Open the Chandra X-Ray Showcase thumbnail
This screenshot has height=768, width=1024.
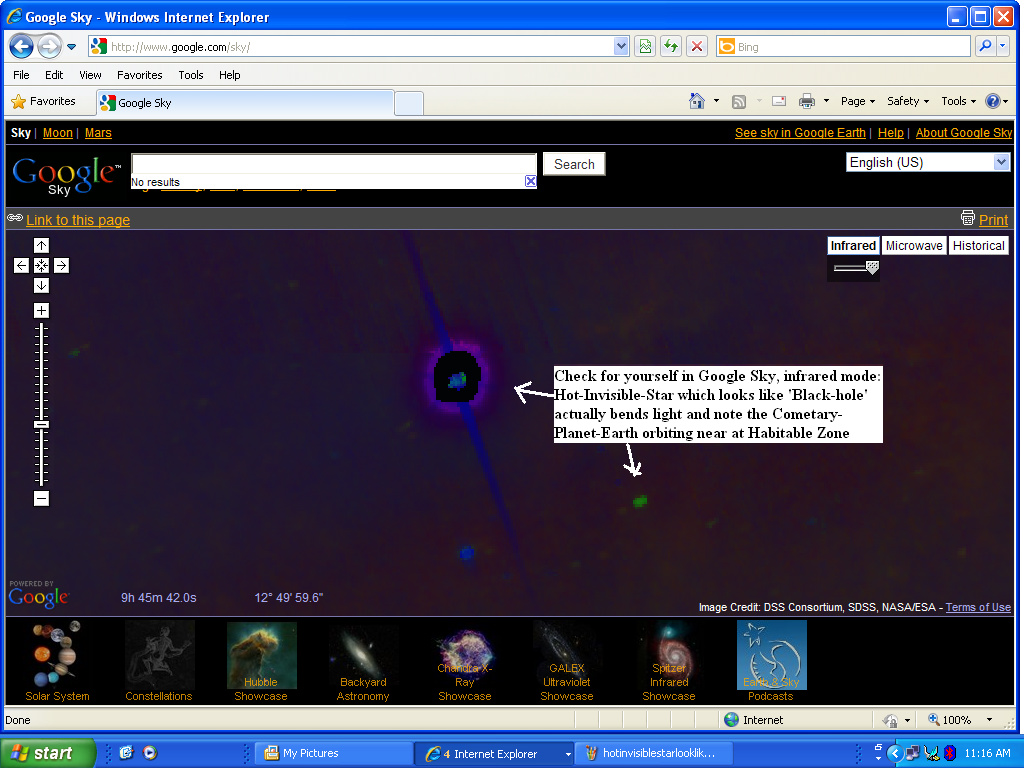click(x=465, y=661)
